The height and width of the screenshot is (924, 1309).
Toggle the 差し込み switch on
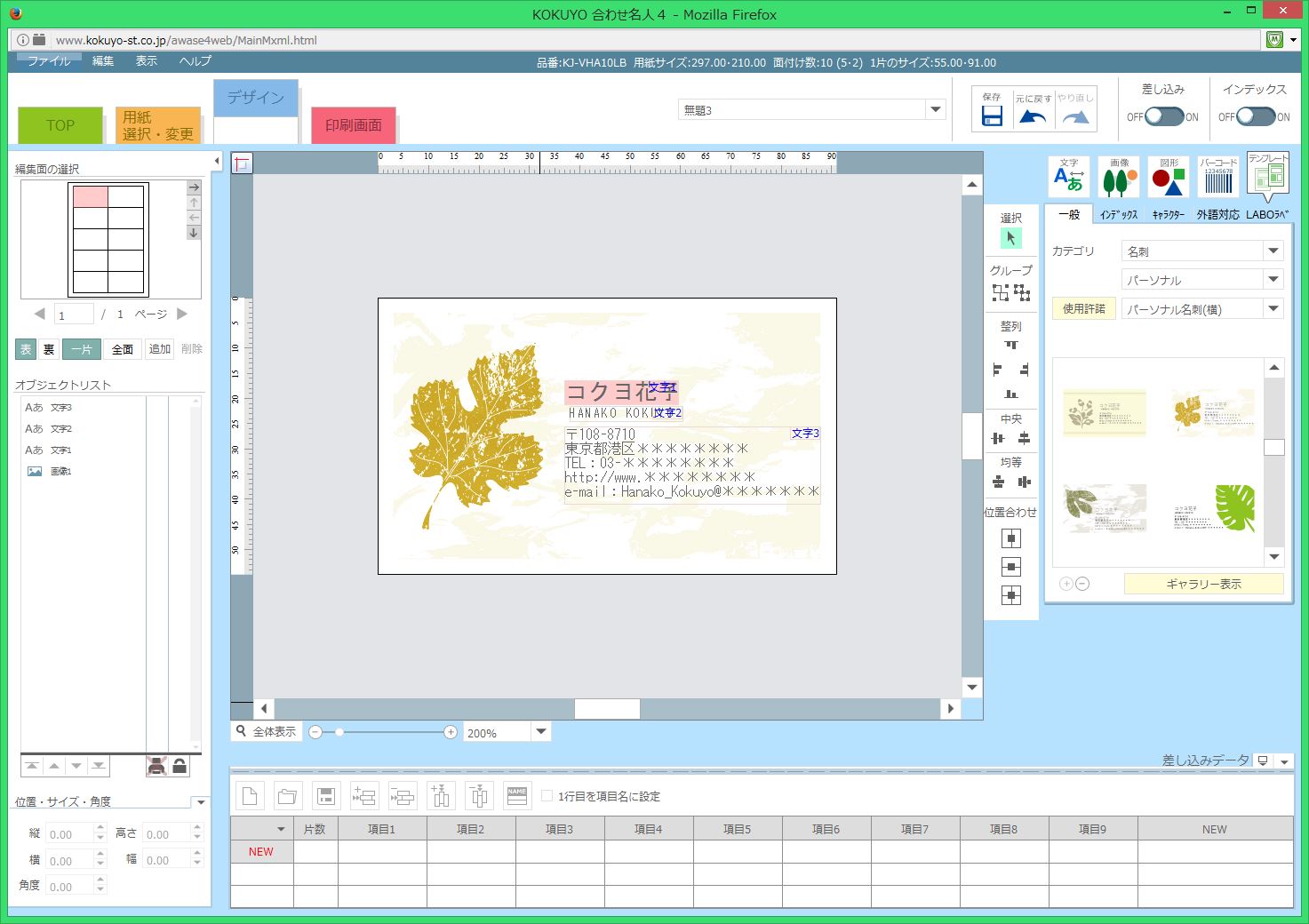point(1164,116)
